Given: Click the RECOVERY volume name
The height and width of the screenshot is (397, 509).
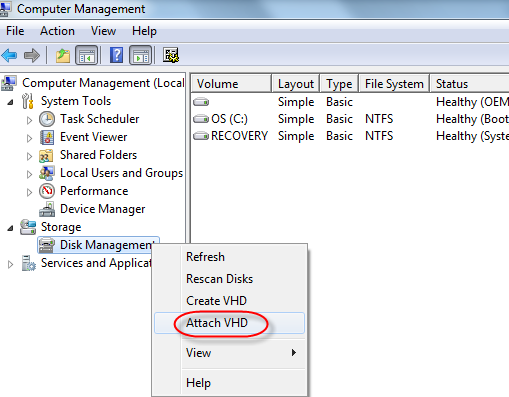Looking at the screenshot, I should click(x=239, y=136).
